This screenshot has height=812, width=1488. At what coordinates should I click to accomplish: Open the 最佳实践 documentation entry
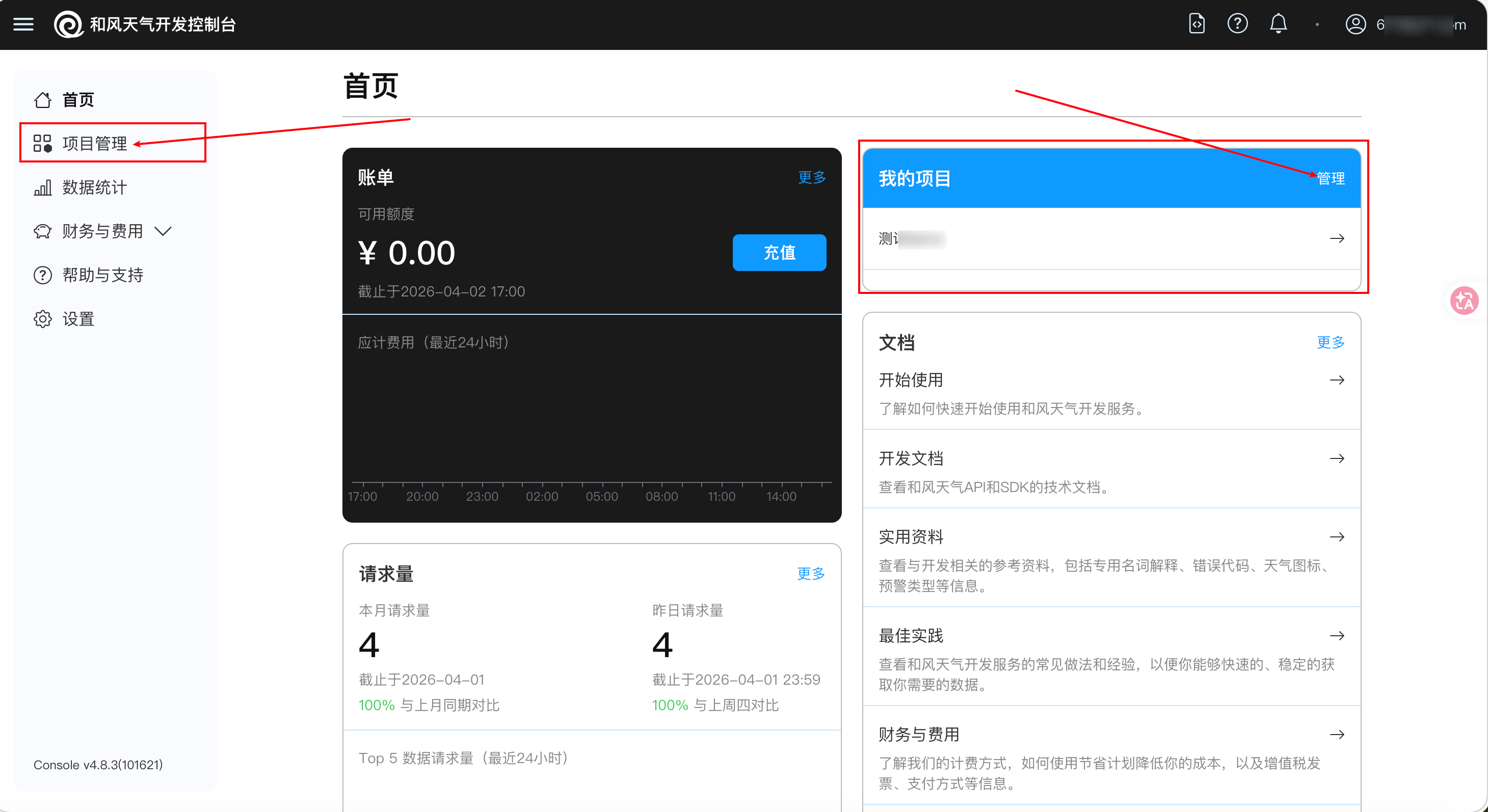(x=1111, y=657)
